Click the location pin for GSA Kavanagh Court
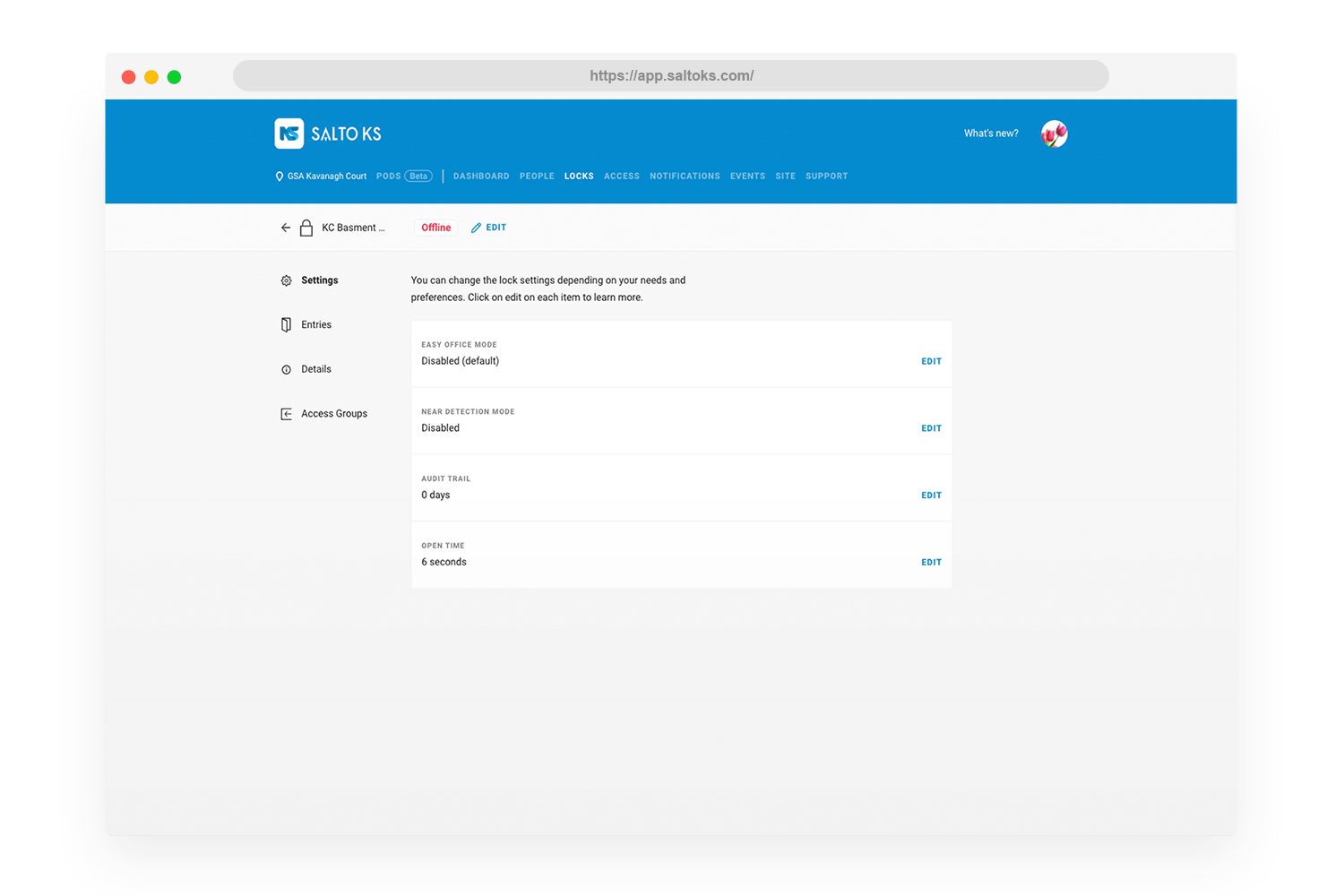This screenshot has height=896, width=1344. (280, 177)
